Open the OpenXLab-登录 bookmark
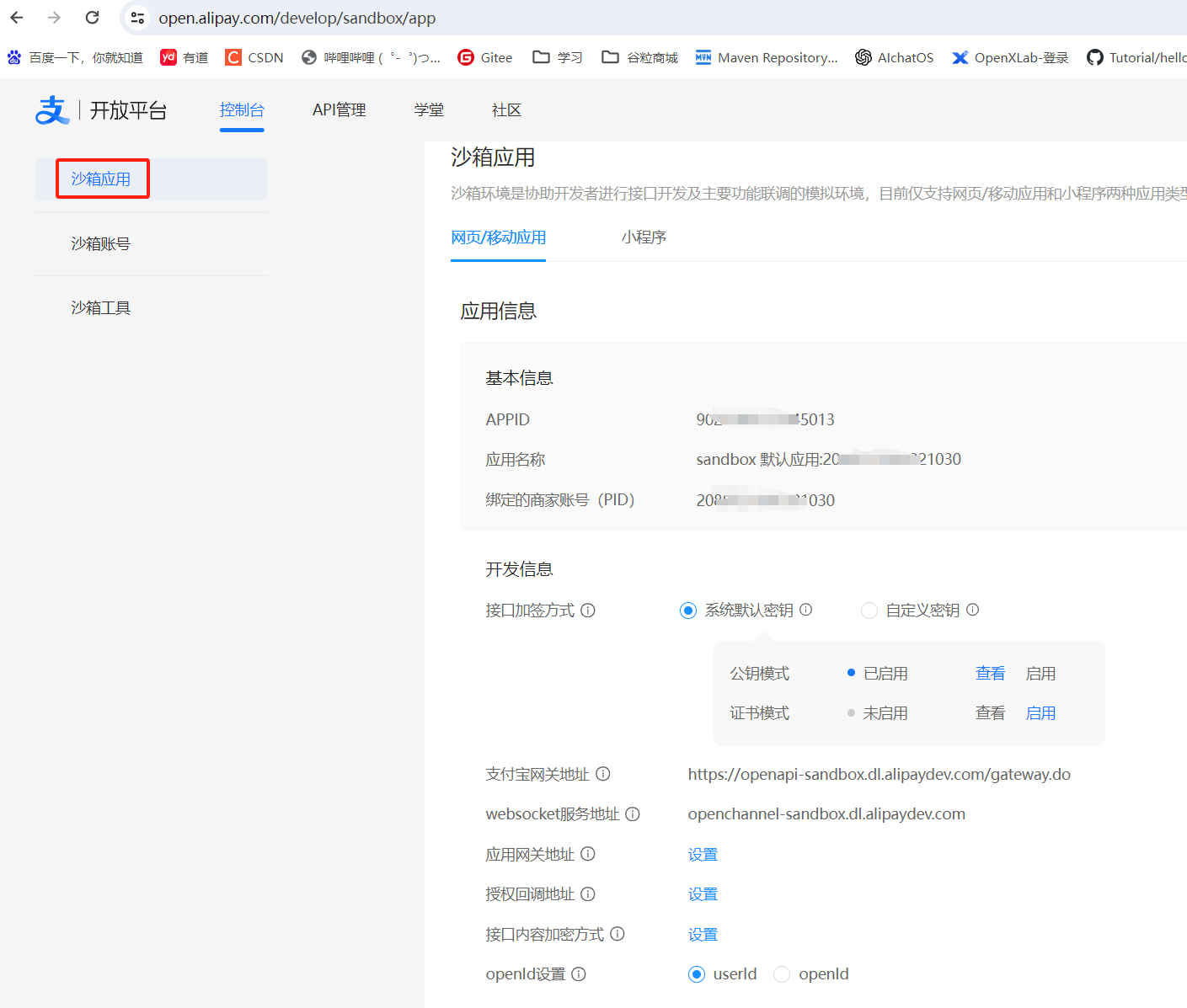The image size is (1187, 1008). click(1010, 57)
